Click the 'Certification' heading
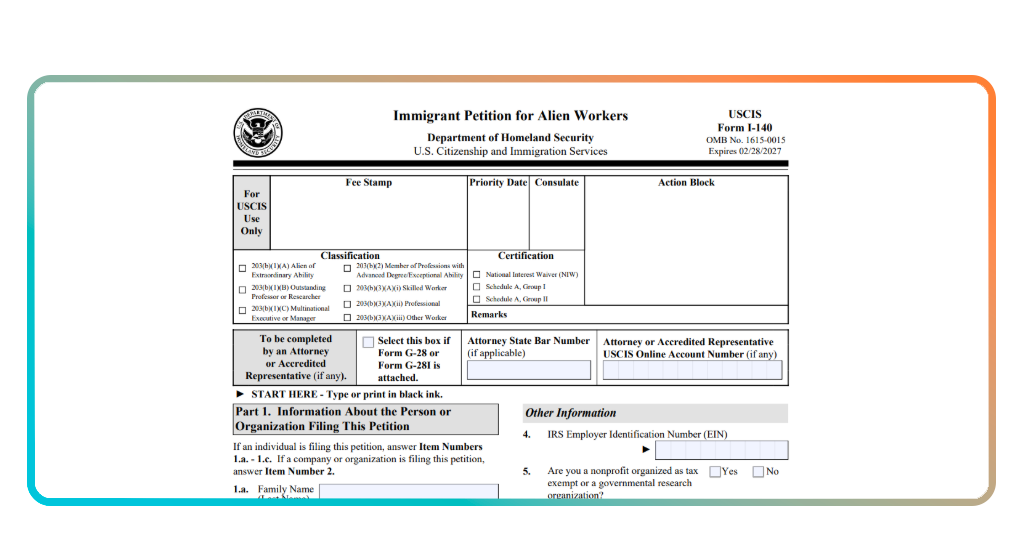This screenshot has height=536, width=1024. pyautogui.click(x=526, y=256)
